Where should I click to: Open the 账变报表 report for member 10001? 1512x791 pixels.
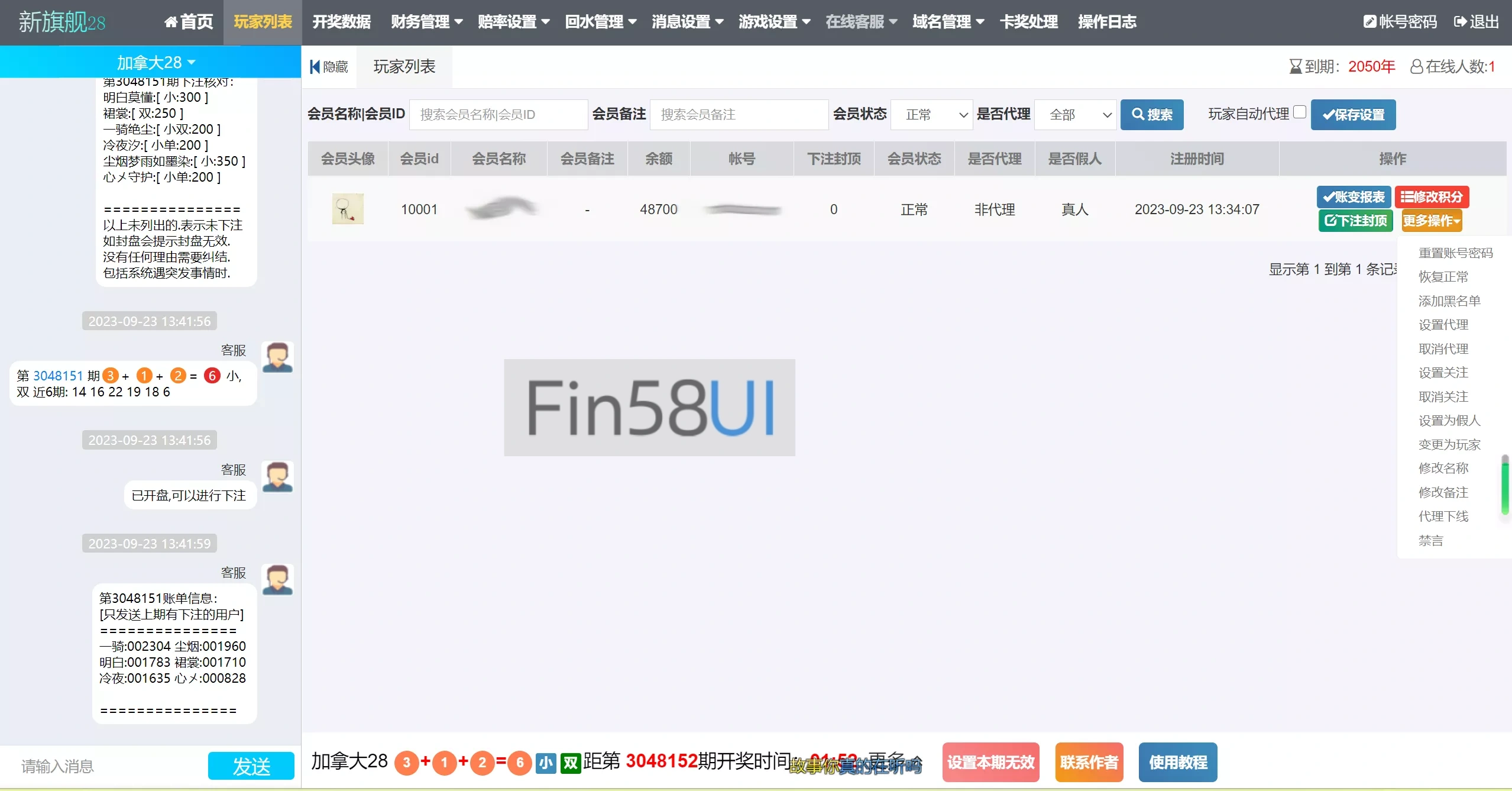[x=1354, y=196]
